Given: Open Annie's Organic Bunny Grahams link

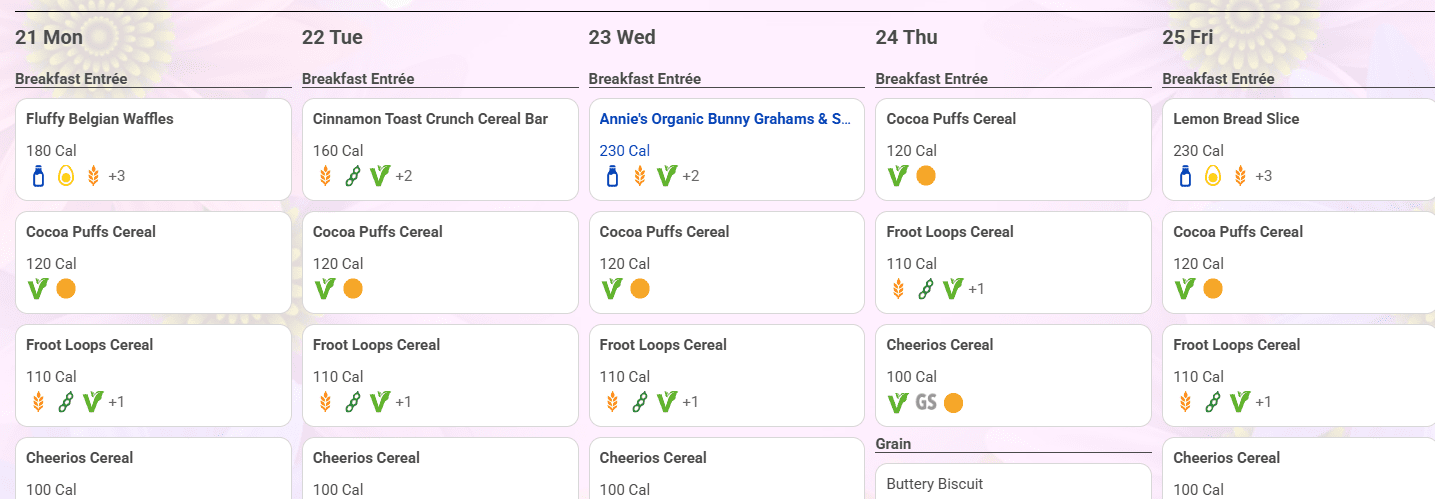Looking at the screenshot, I should [725, 119].
